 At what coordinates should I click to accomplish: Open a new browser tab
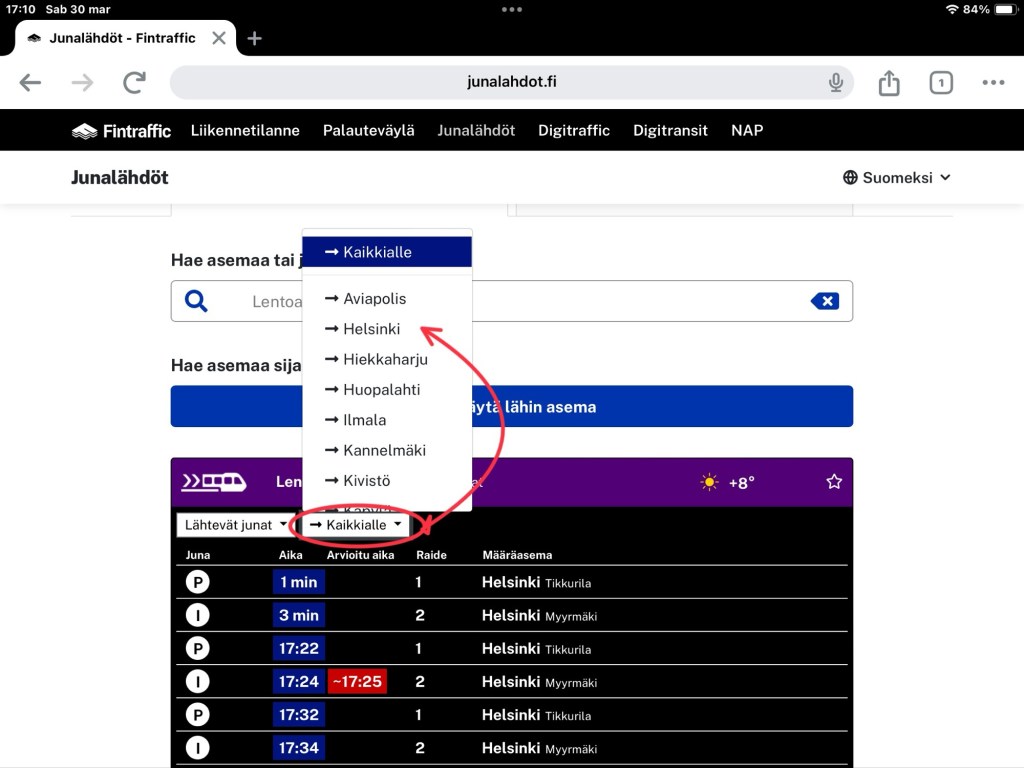coord(255,38)
